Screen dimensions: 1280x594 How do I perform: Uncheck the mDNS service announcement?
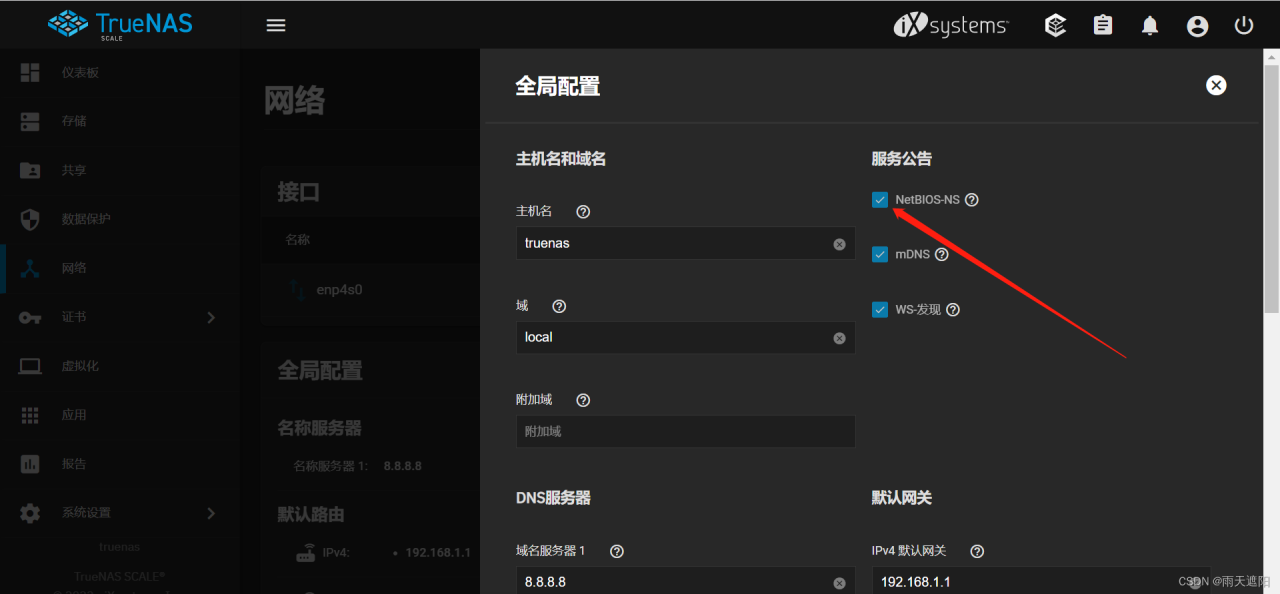click(879, 254)
